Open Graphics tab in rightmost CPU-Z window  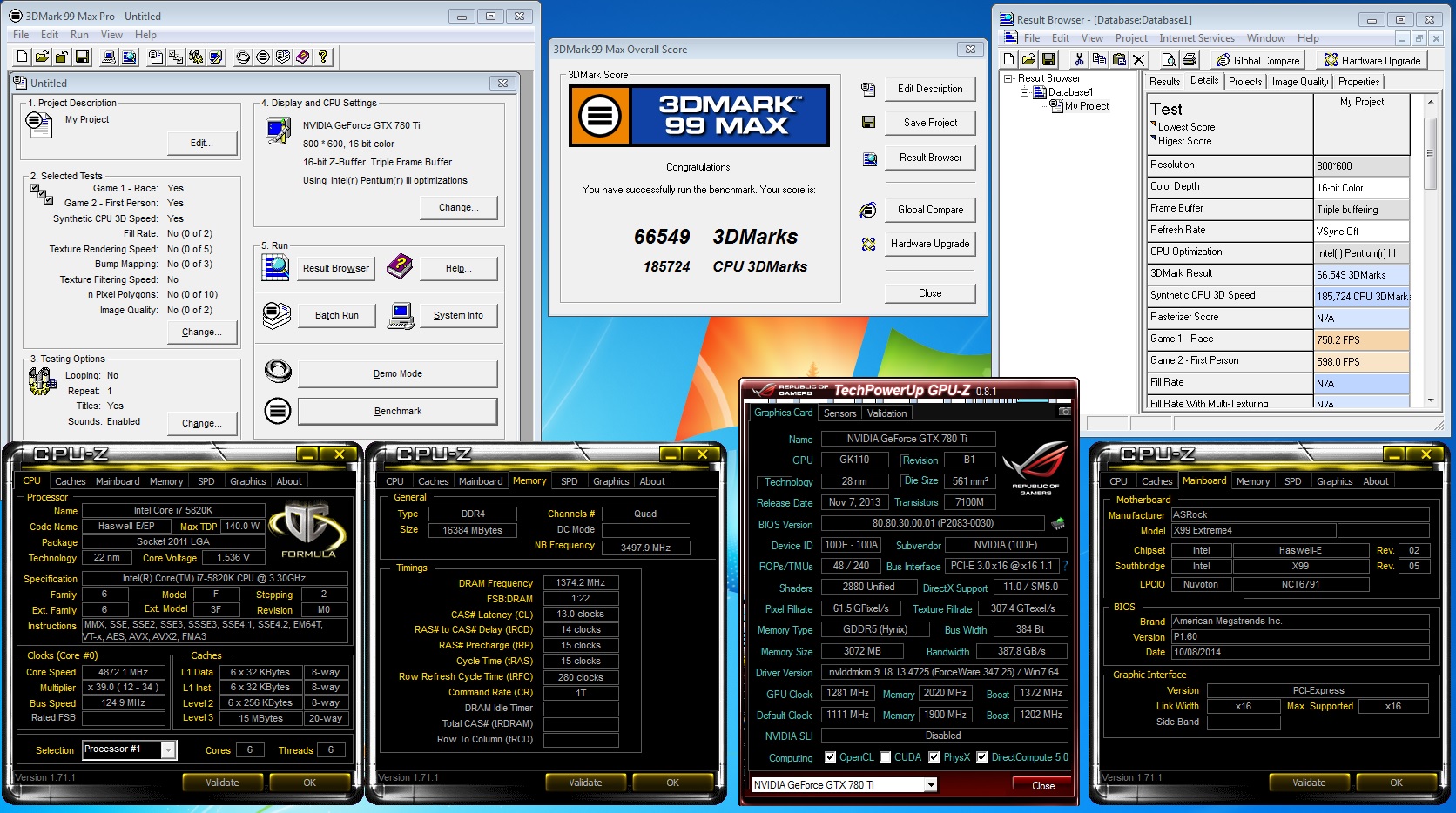1334,481
